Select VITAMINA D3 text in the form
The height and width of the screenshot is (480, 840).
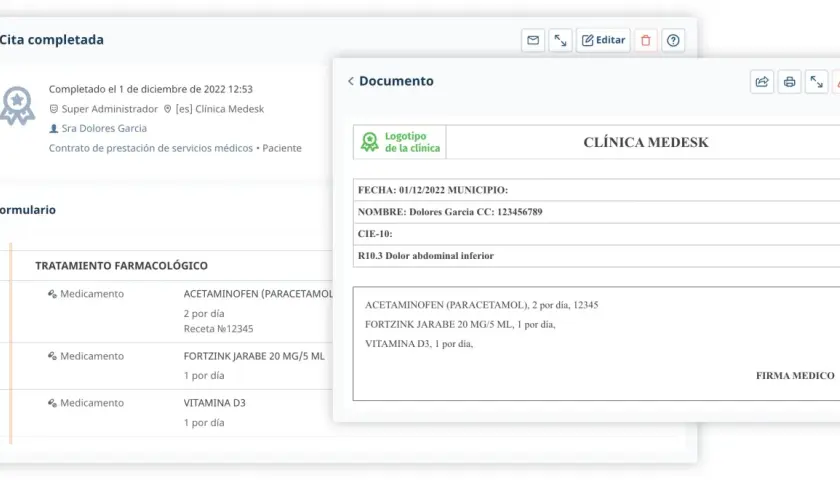tap(214, 403)
